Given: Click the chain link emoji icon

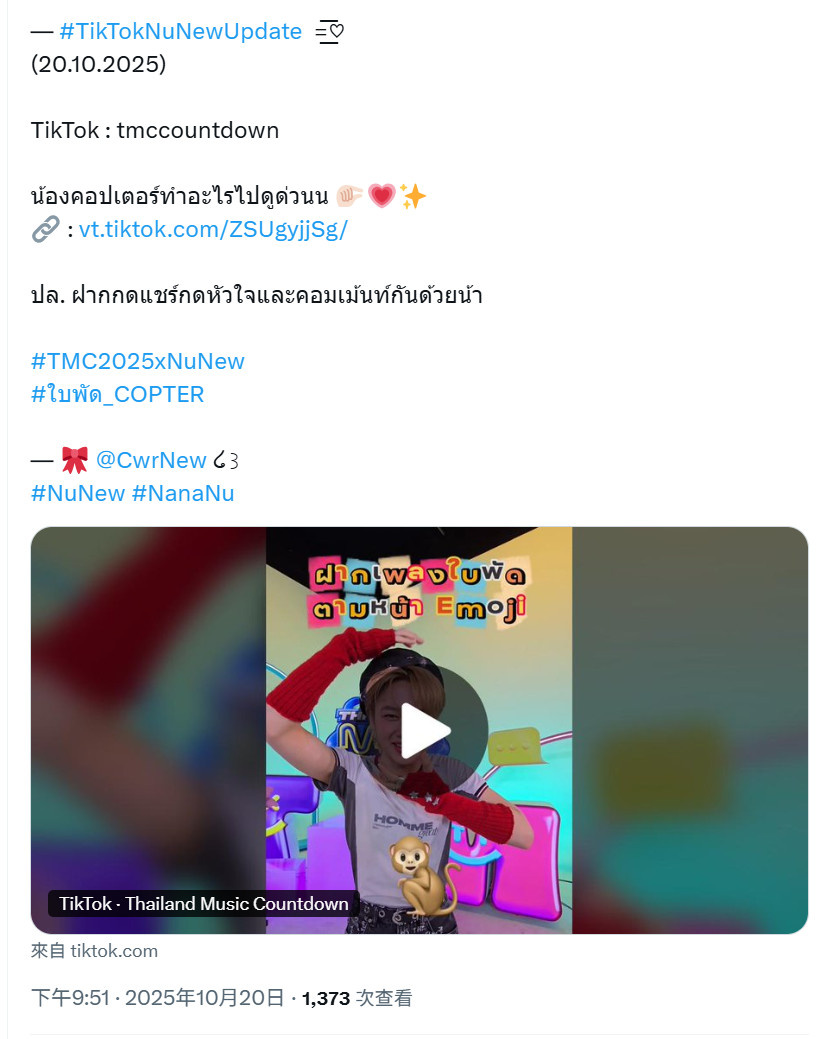Looking at the screenshot, I should click(x=46, y=229).
